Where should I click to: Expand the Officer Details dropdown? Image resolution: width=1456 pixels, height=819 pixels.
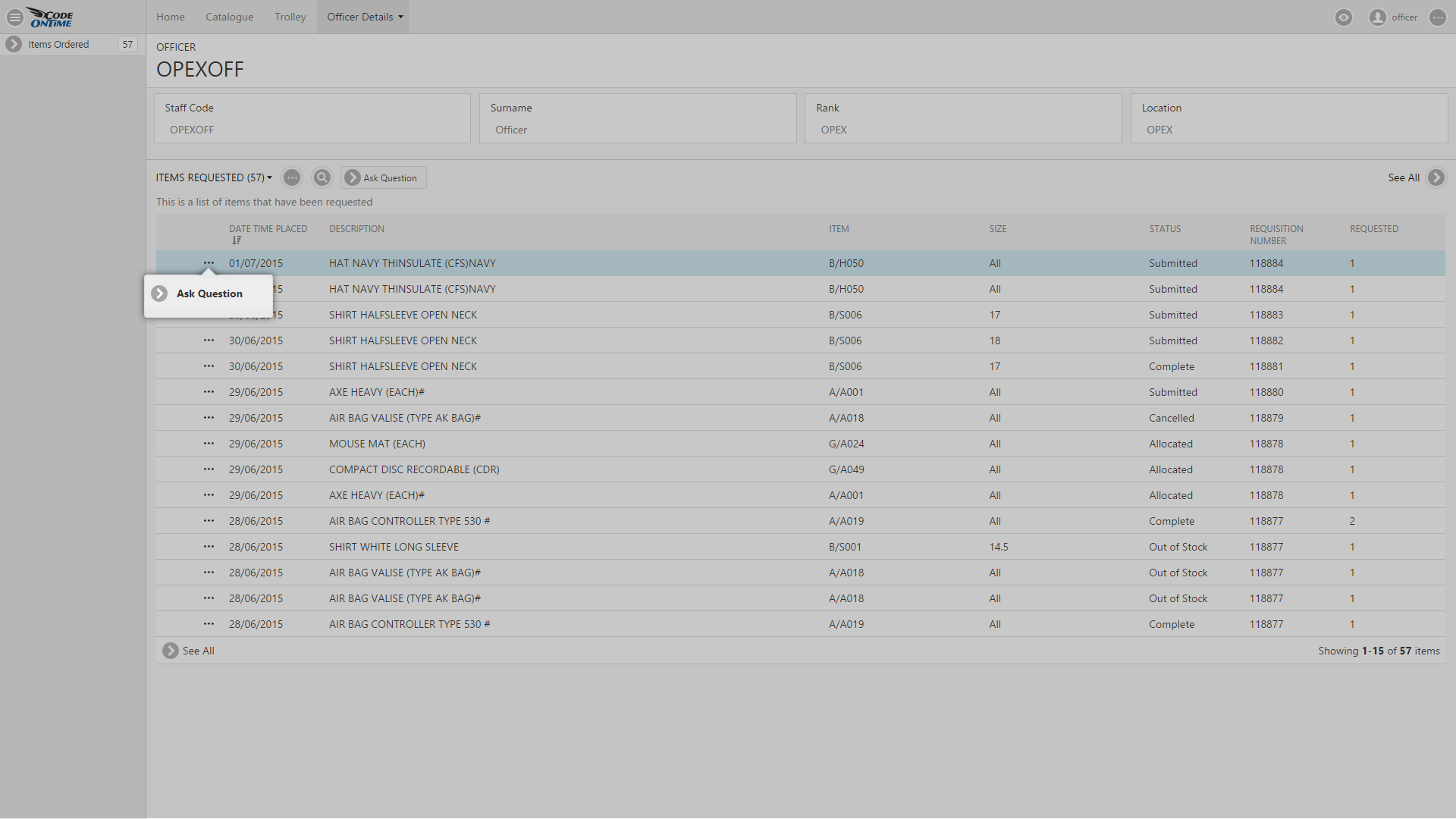click(x=365, y=17)
